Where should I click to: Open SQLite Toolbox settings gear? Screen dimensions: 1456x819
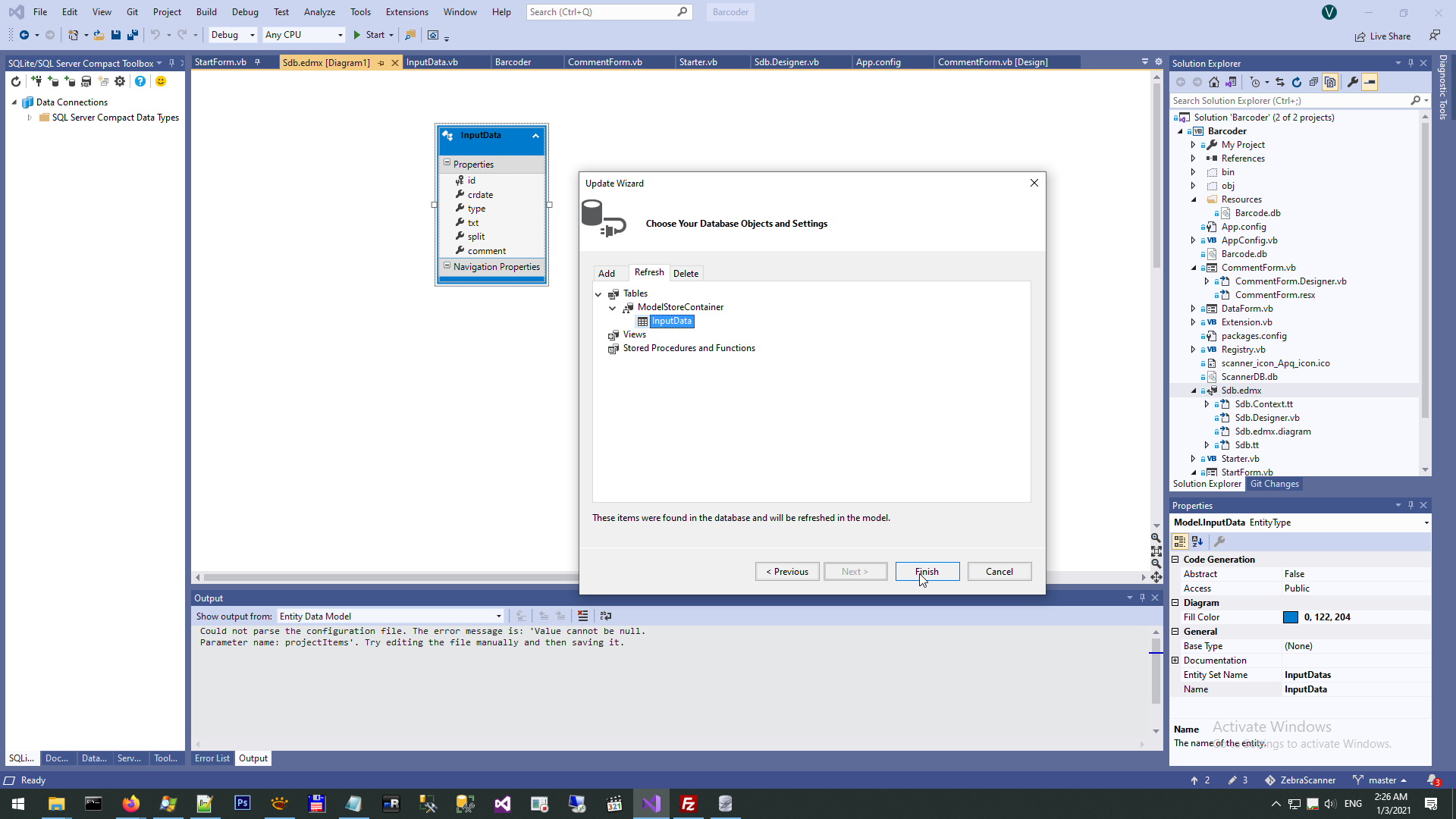coord(120,81)
